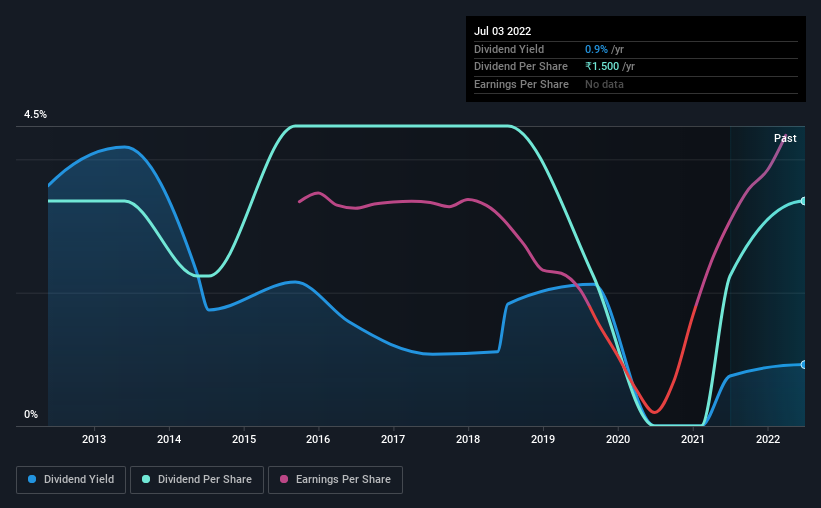Click the tooltip's Dividend Per Share row label
821x508 pixels.
(521, 67)
